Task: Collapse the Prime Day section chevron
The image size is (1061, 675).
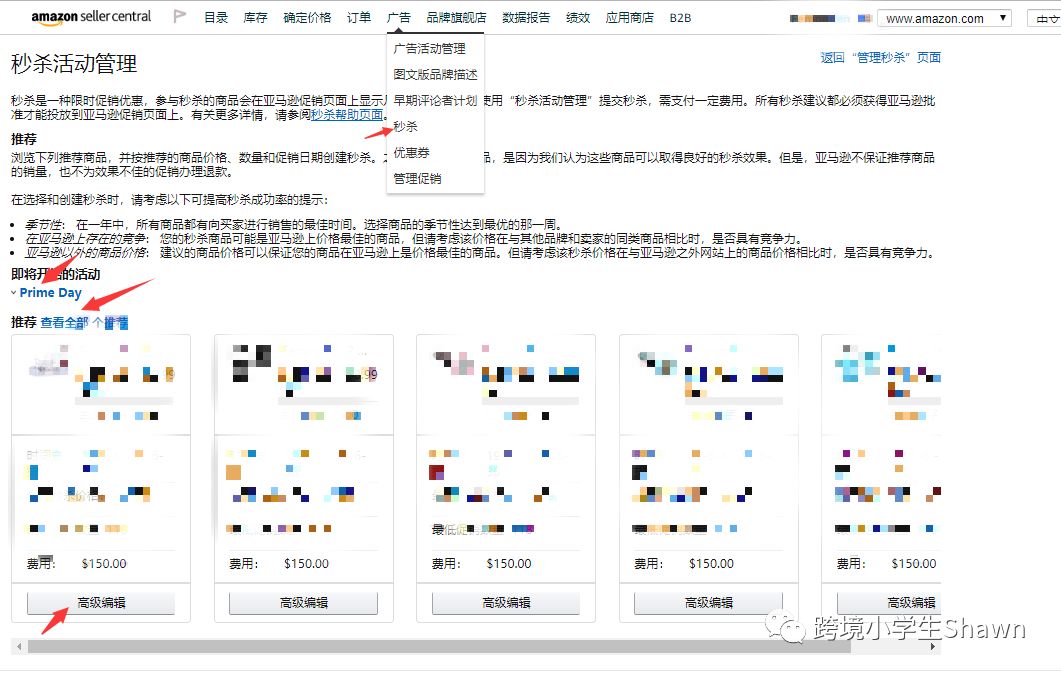Action: (14, 293)
